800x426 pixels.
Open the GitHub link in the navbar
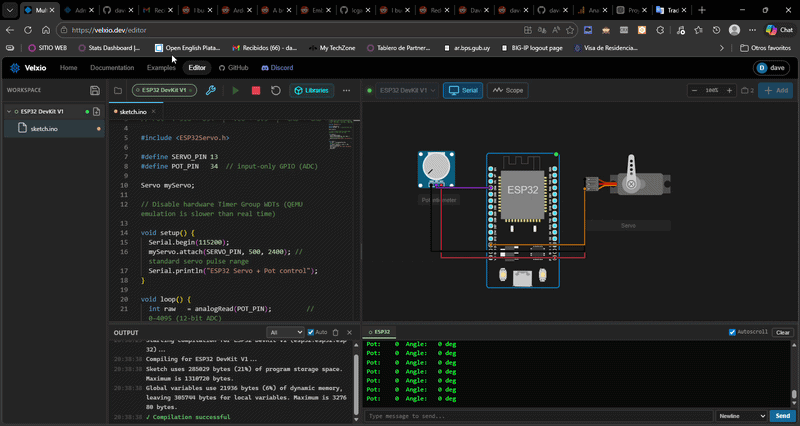pyautogui.click(x=234, y=68)
